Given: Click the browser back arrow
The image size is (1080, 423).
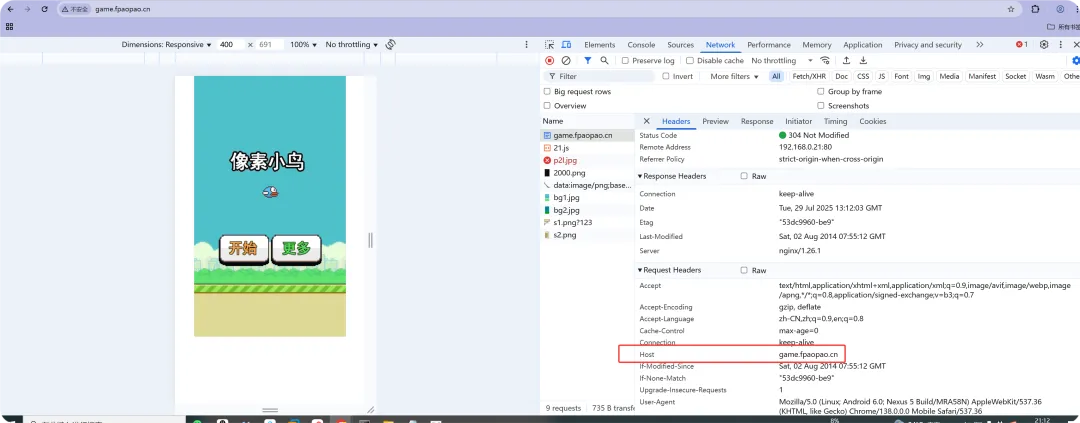Looking at the screenshot, I should pos(10,9).
